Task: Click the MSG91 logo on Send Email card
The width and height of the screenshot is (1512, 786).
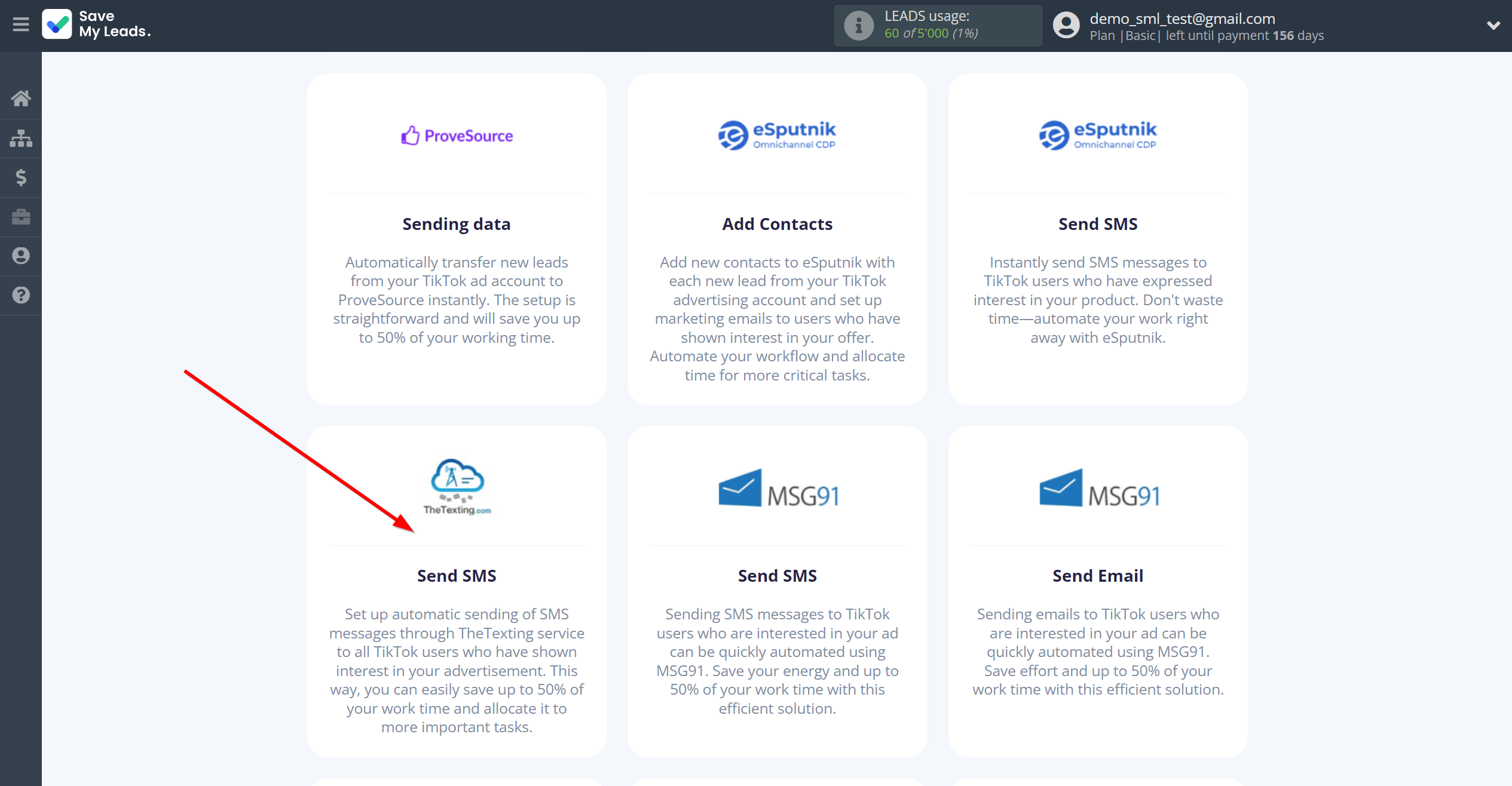Action: pos(1099,488)
